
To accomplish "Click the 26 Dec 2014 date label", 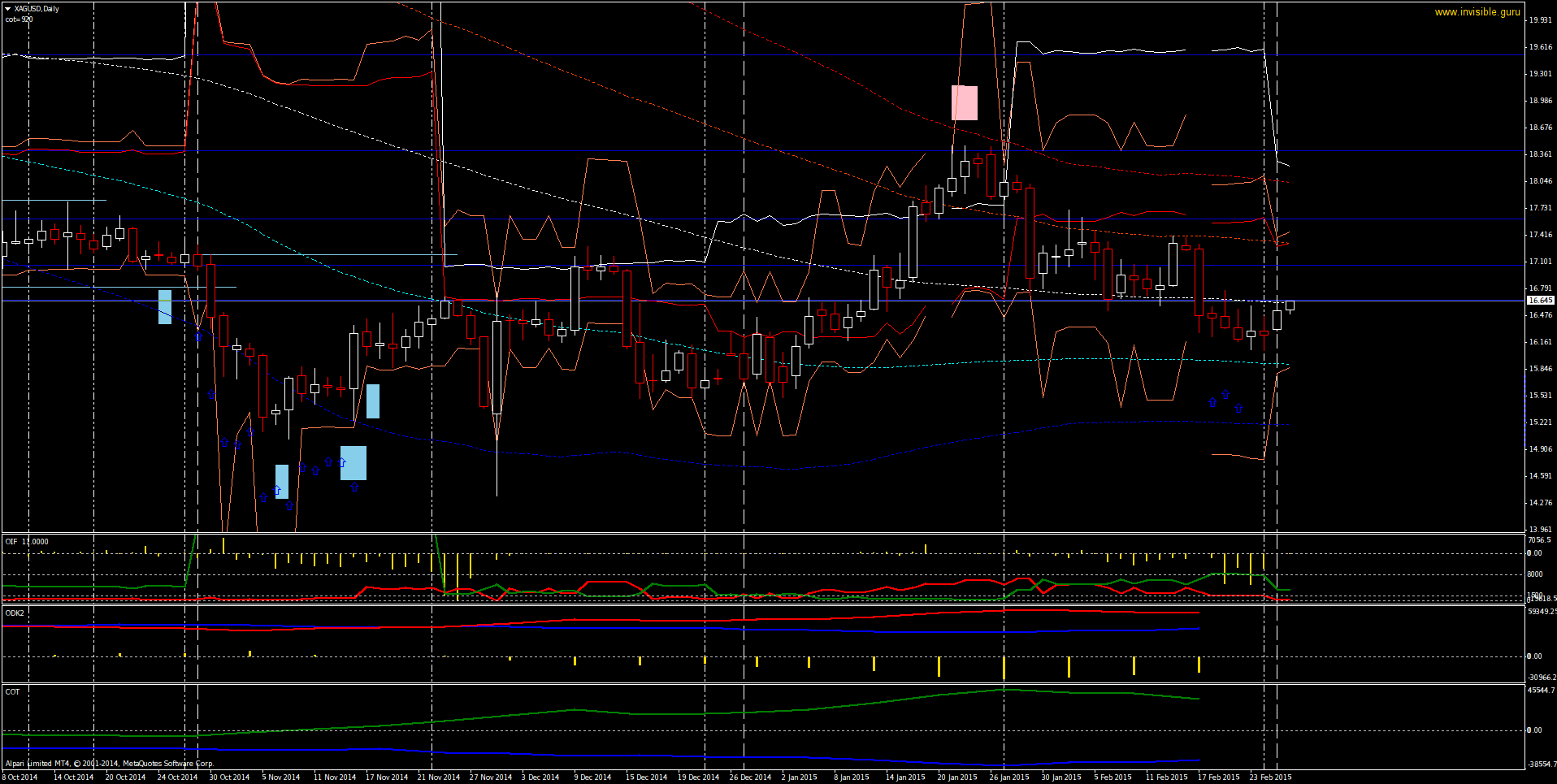I will pyautogui.click(x=750, y=778).
